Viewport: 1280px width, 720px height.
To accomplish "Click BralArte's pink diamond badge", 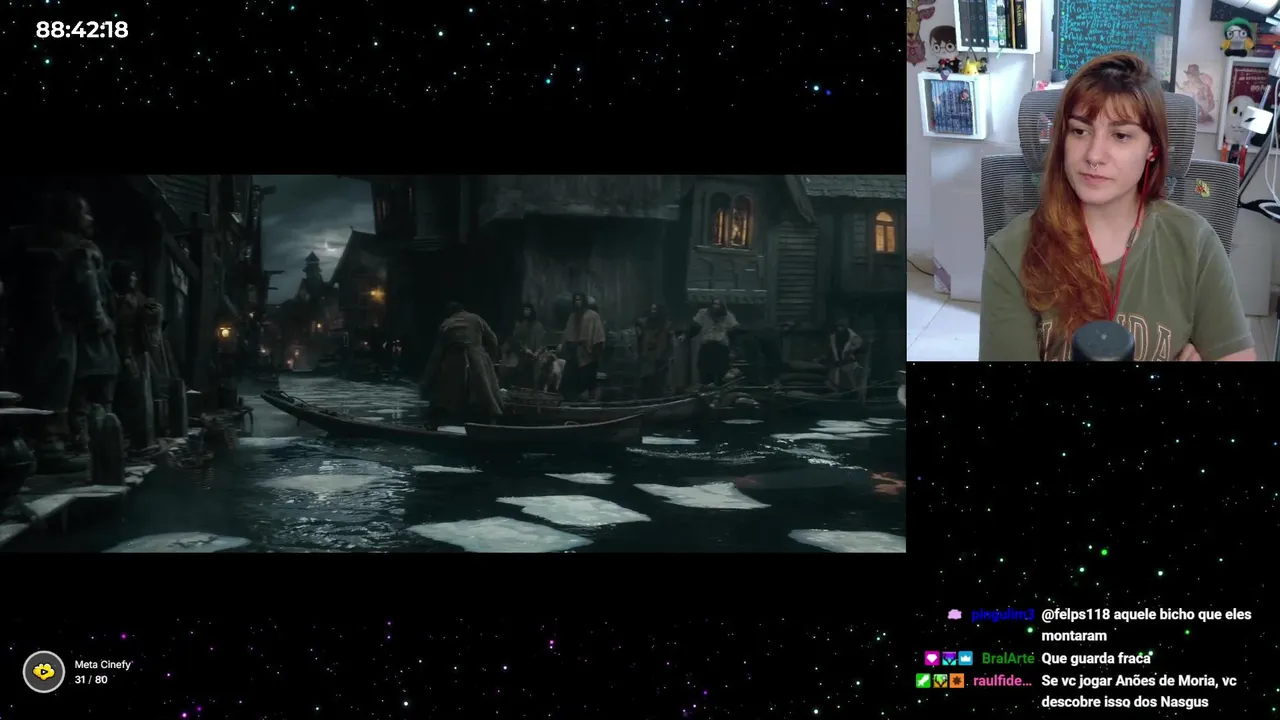I will [932, 659].
